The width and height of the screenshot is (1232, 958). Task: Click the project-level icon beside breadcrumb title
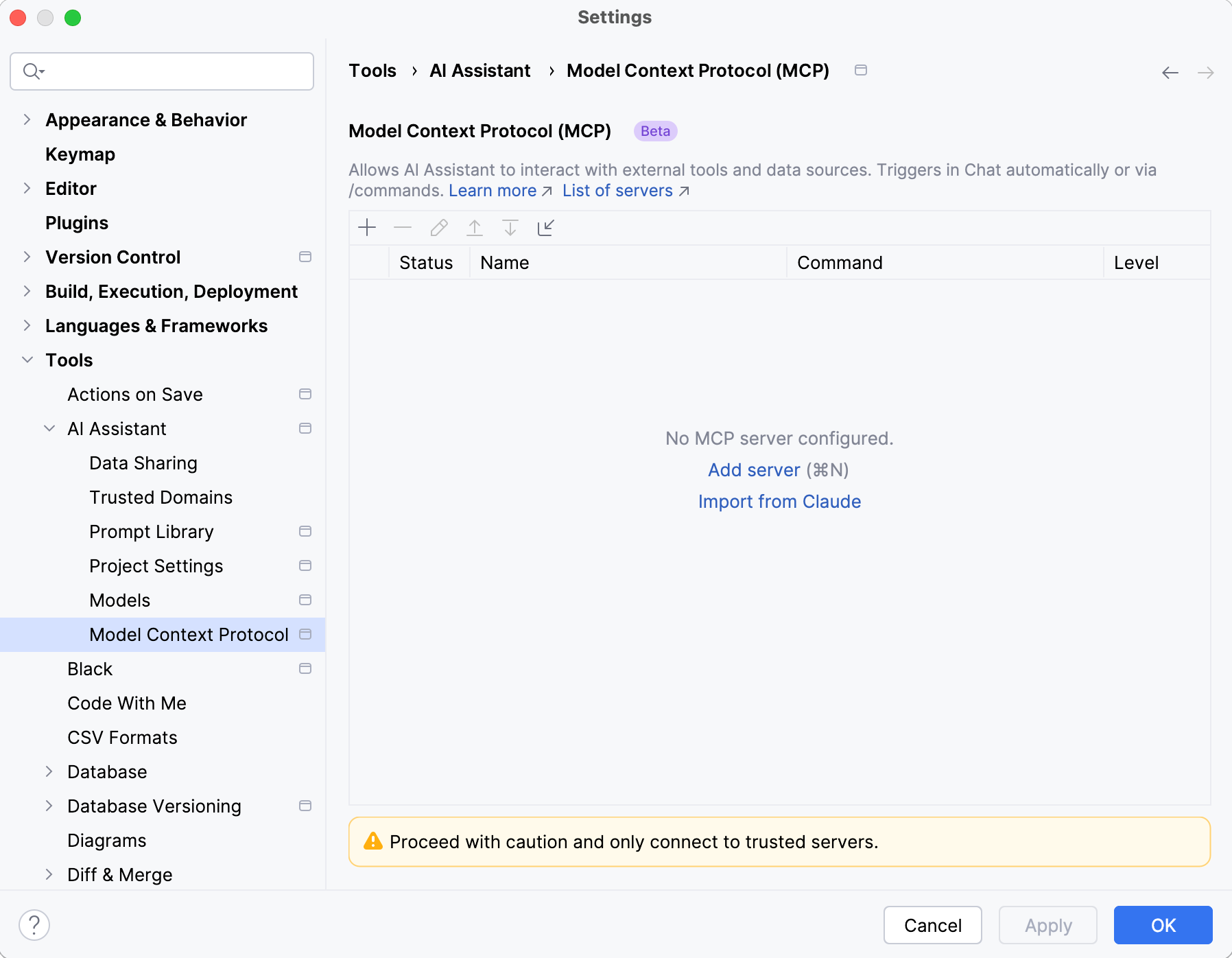[861, 70]
